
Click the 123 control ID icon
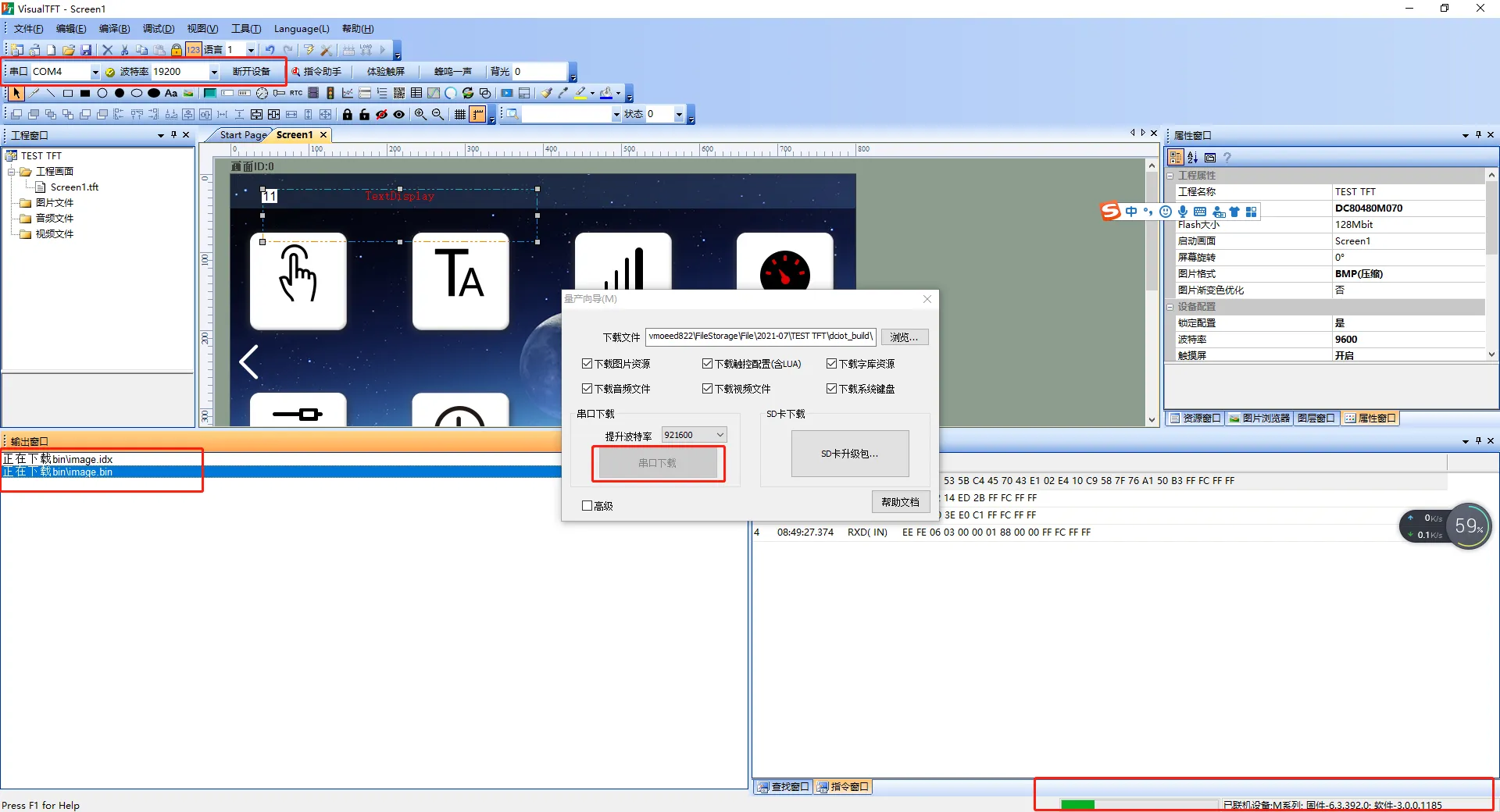point(193,50)
